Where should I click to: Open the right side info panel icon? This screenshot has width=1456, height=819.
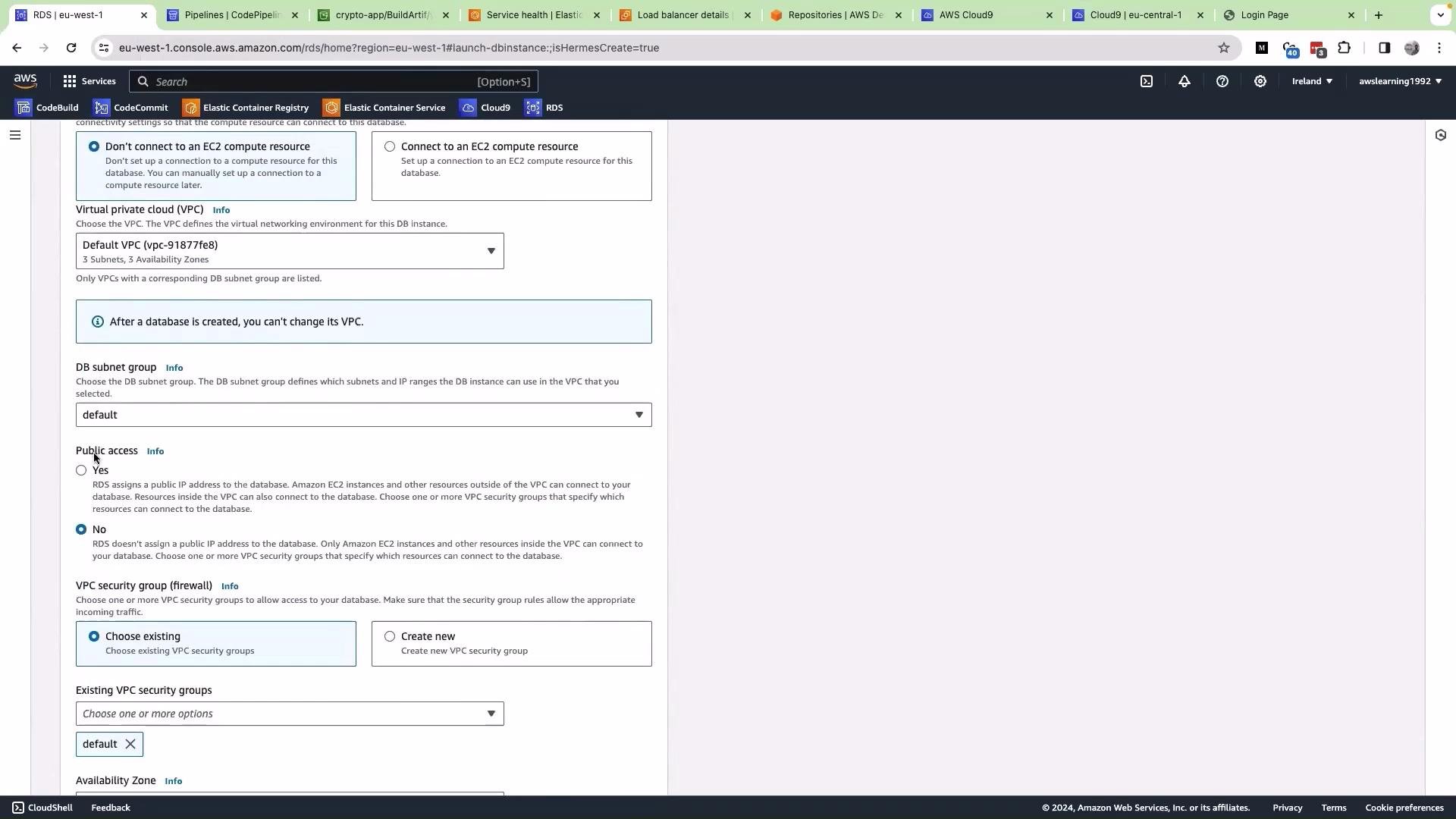click(1441, 135)
